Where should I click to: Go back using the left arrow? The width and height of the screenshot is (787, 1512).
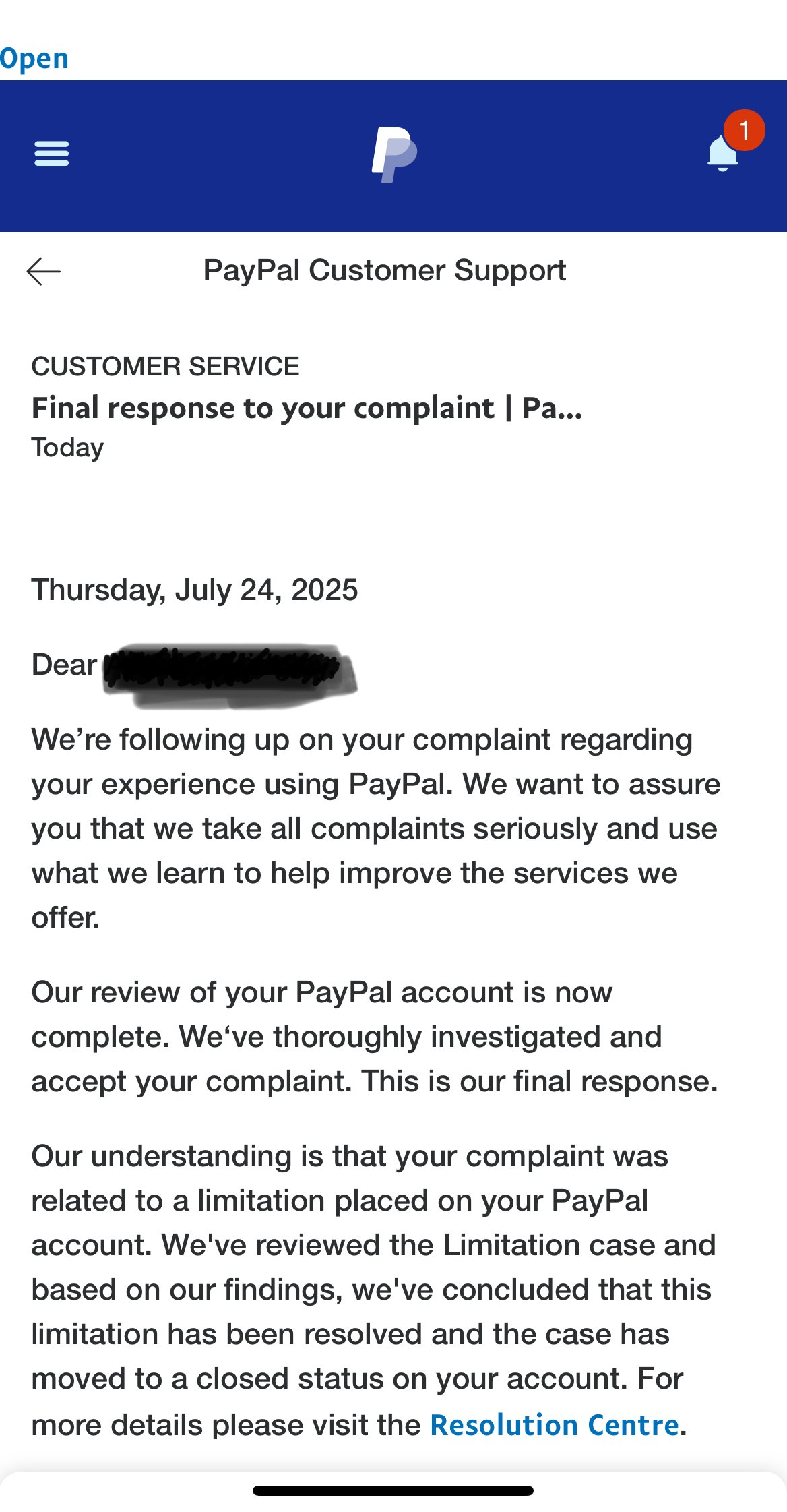tap(44, 271)
